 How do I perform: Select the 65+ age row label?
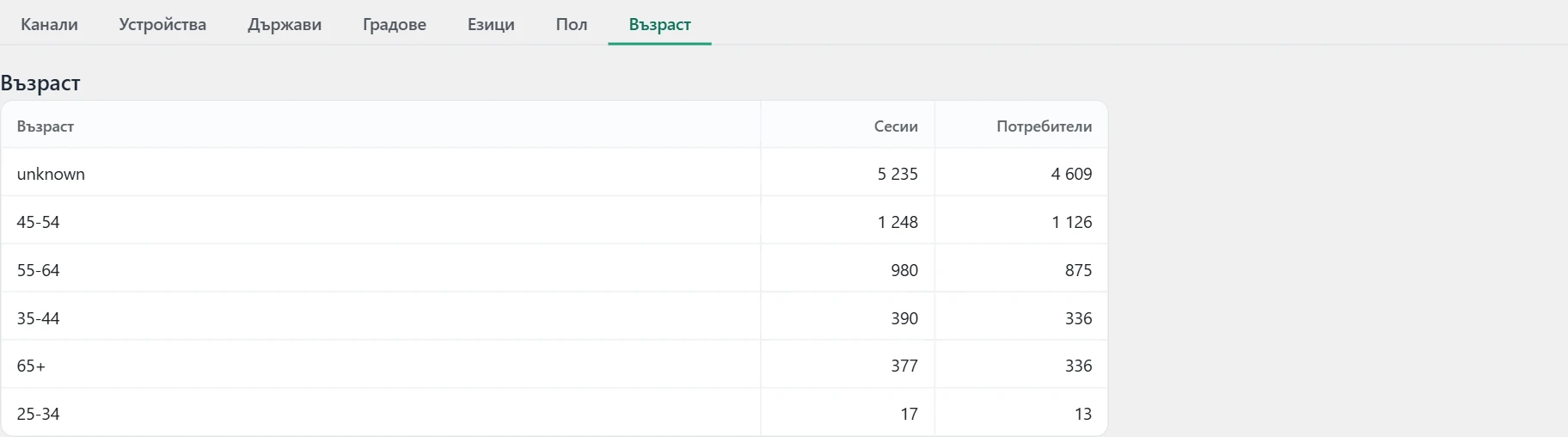click(31, 366)
